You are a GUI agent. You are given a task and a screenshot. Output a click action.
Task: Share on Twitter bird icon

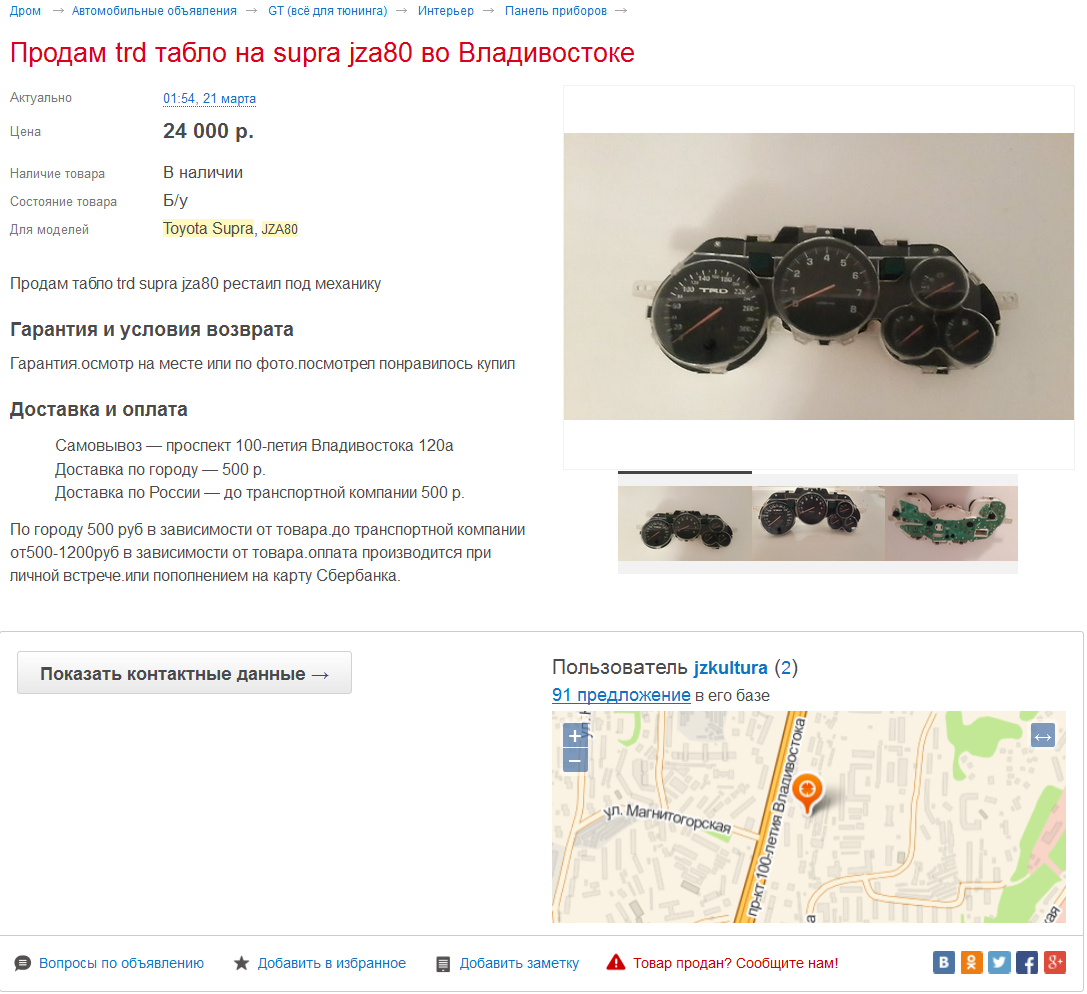coord(999,962)
